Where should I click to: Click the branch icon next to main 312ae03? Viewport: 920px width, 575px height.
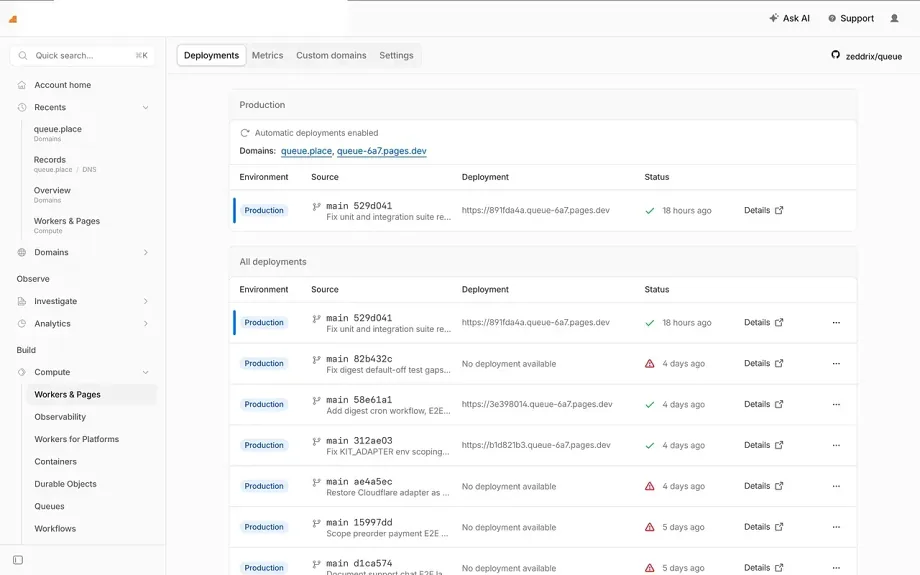pyautogui.click(x=317, y=441)
